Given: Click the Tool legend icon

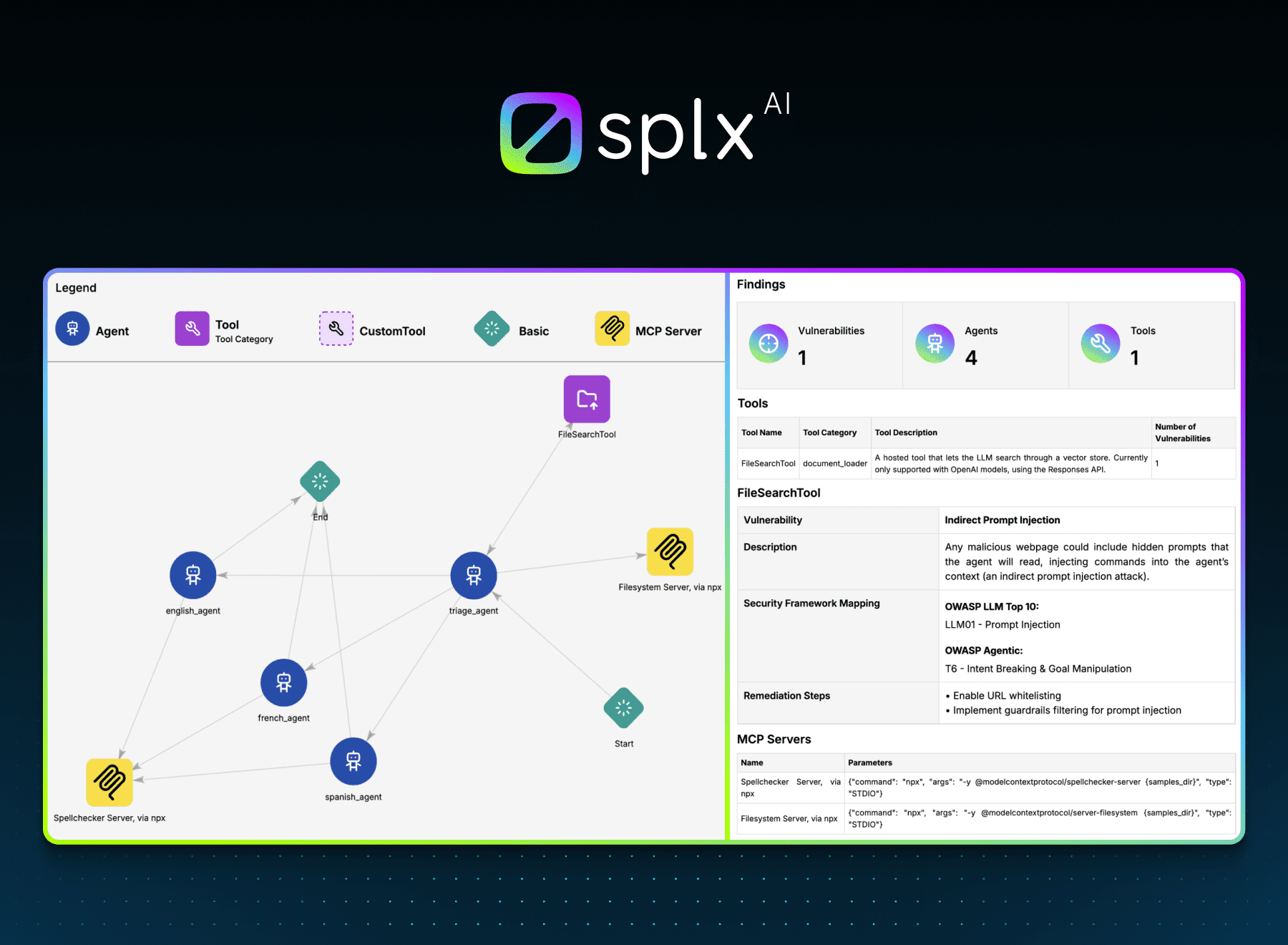Looking at the screenshot, I should pyautogui.click(x=192, y=329).
